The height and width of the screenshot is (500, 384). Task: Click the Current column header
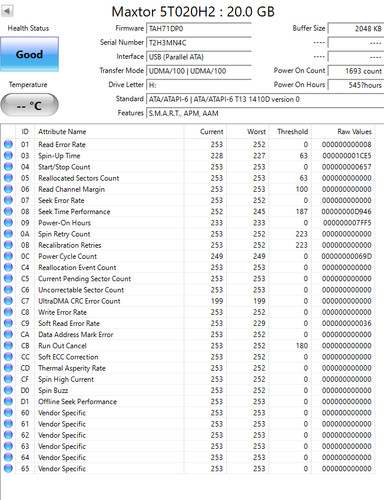(x=205, y=132)
